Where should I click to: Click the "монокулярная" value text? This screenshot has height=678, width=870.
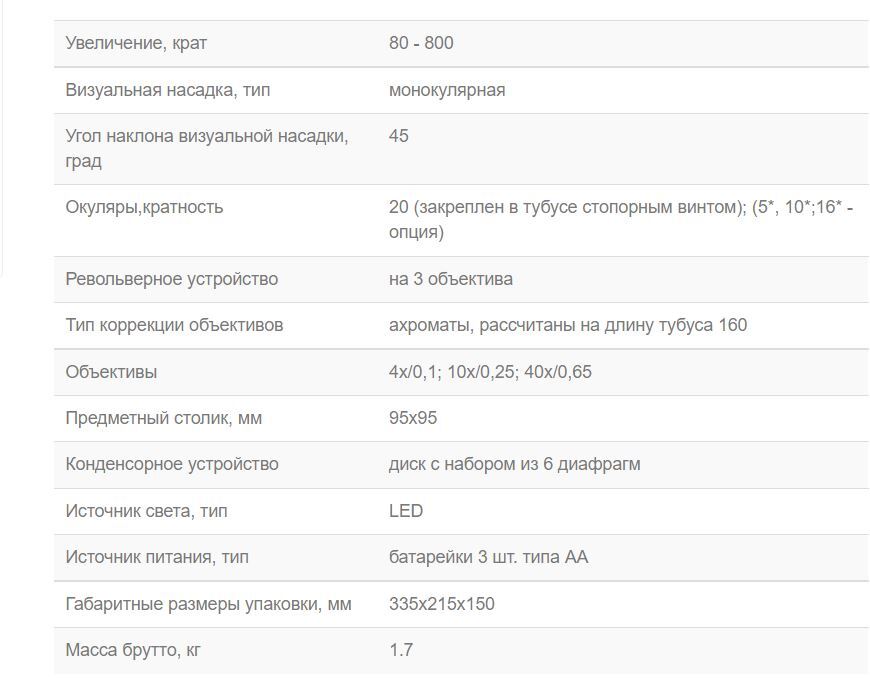point(447,90)
